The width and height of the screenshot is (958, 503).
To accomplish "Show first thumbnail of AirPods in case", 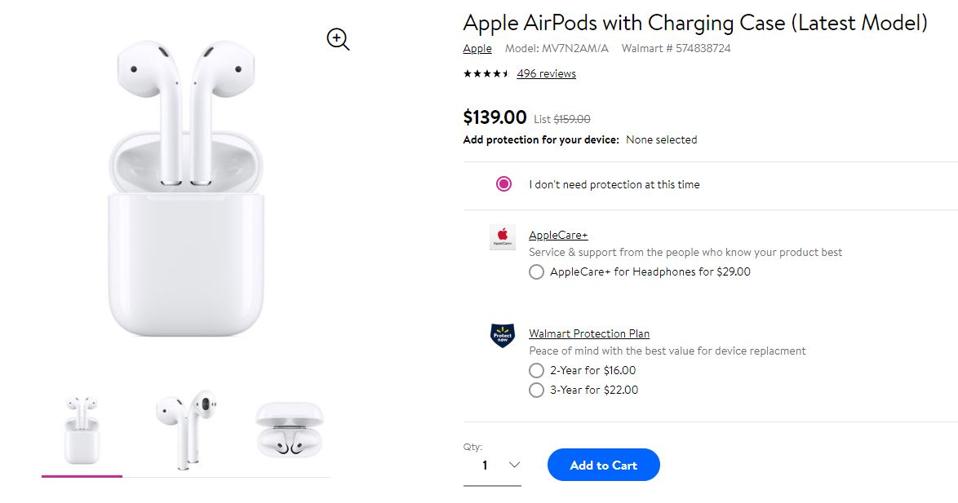I will tap(82, 430).
